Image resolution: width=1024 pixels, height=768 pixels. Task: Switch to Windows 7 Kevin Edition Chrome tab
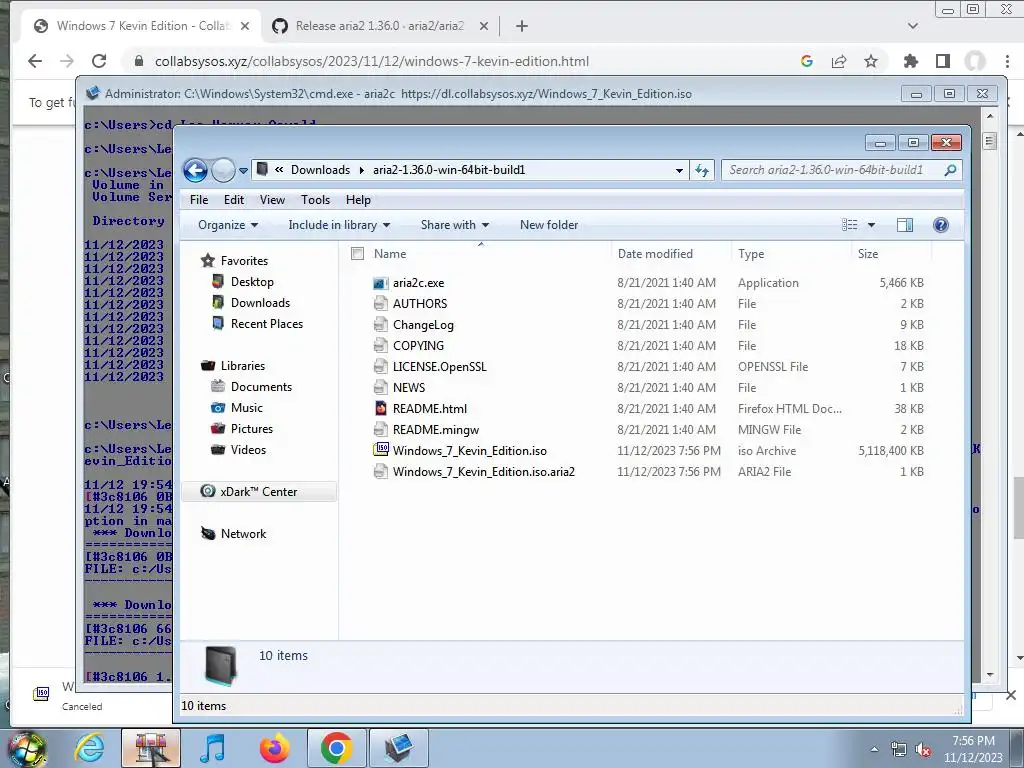pyautogui.click(x=142, y=26)
